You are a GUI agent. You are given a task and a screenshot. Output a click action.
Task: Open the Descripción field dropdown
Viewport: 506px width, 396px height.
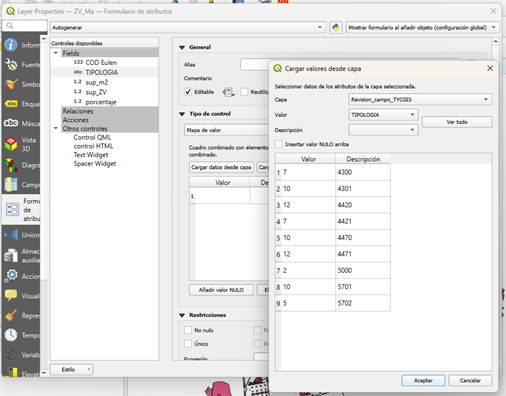(x=383, y=130)
